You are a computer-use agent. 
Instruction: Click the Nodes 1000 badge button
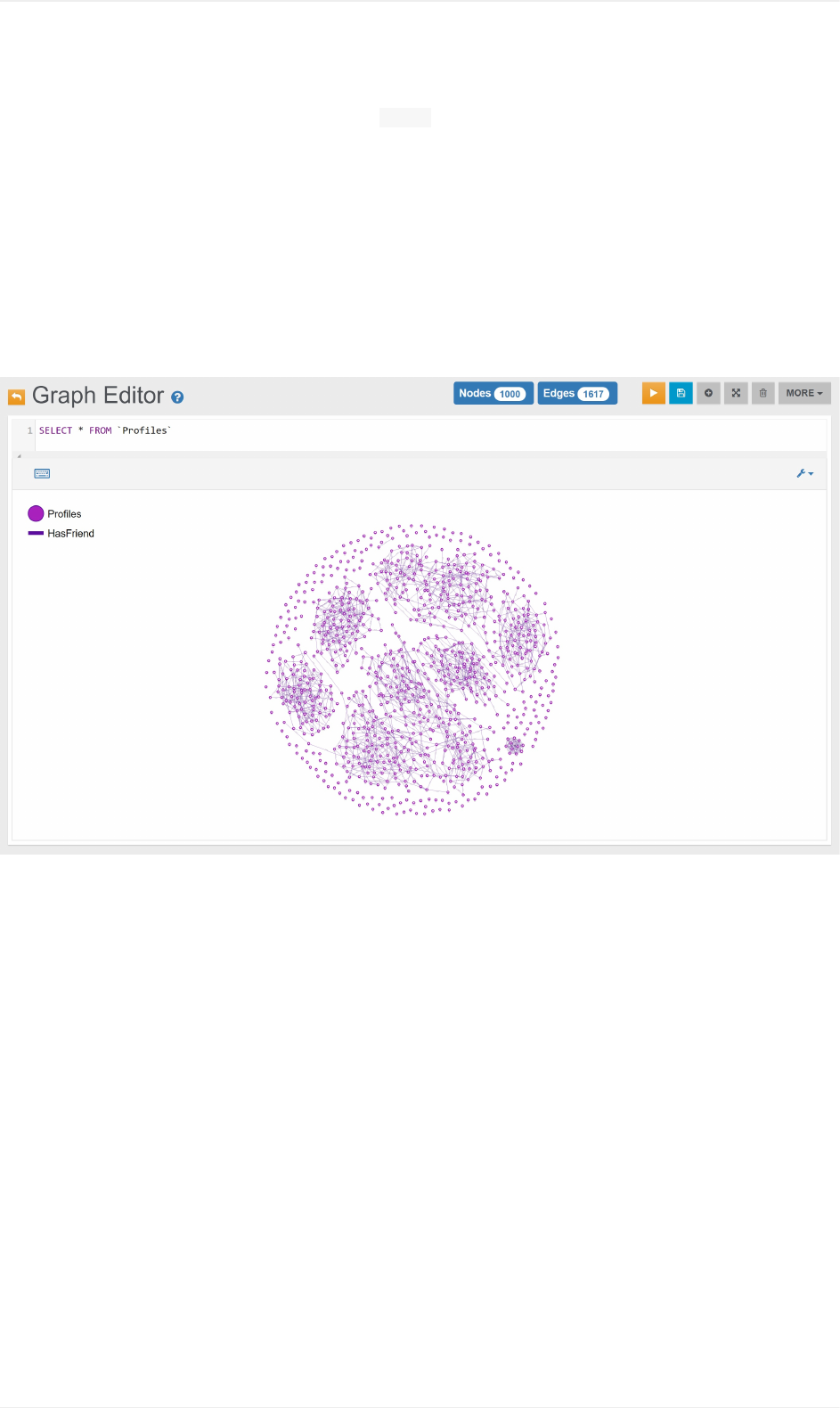tap(493, 393)
